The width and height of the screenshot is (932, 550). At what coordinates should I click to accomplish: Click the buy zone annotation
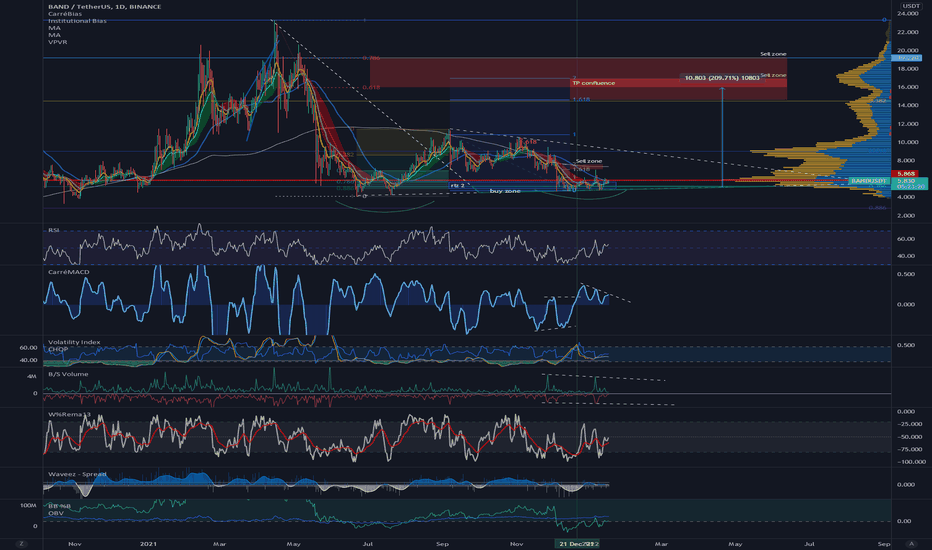click(x=505, y=191)
